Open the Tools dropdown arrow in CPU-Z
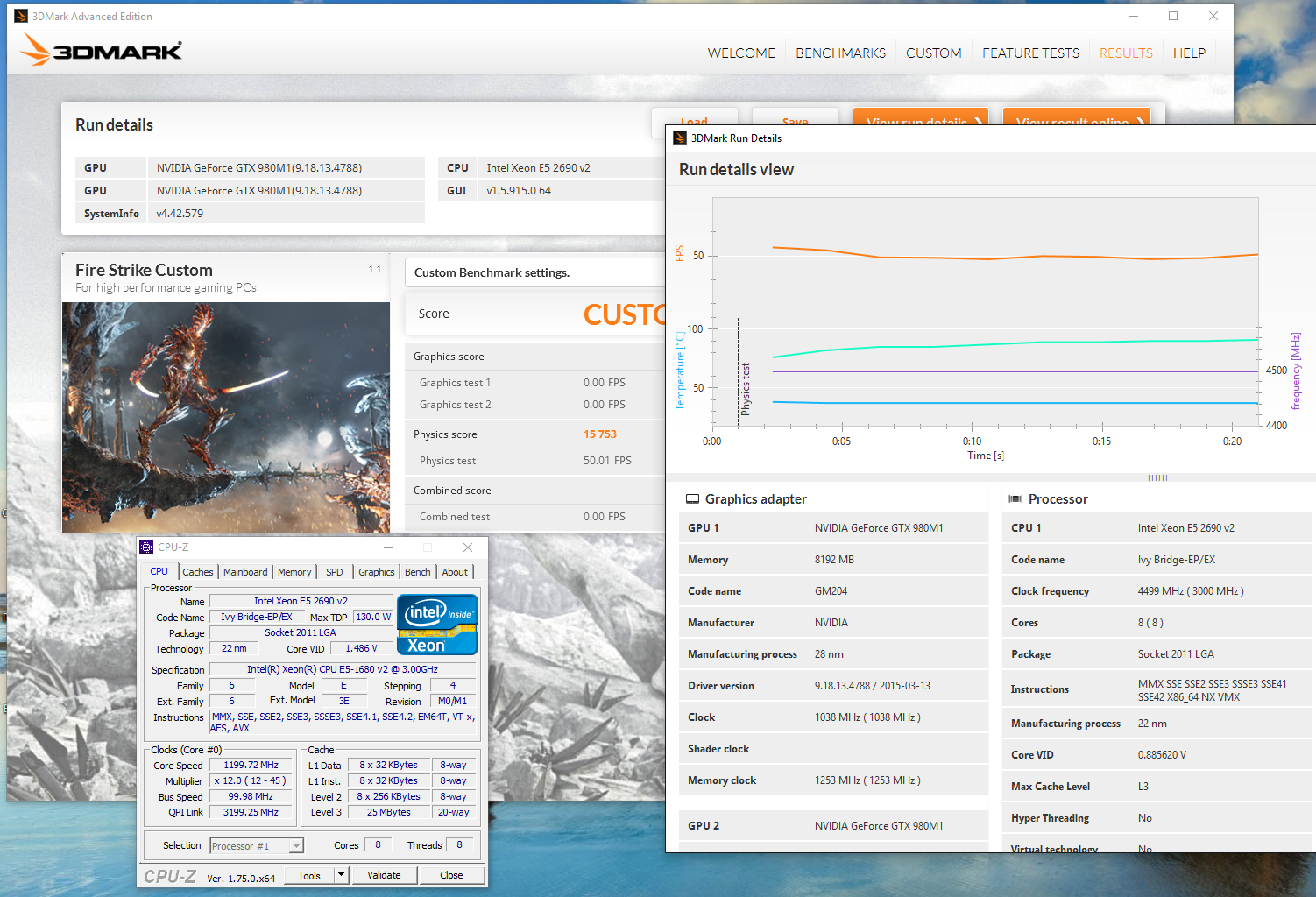Screen dimensions: 1316x897 tap(342, 875)
